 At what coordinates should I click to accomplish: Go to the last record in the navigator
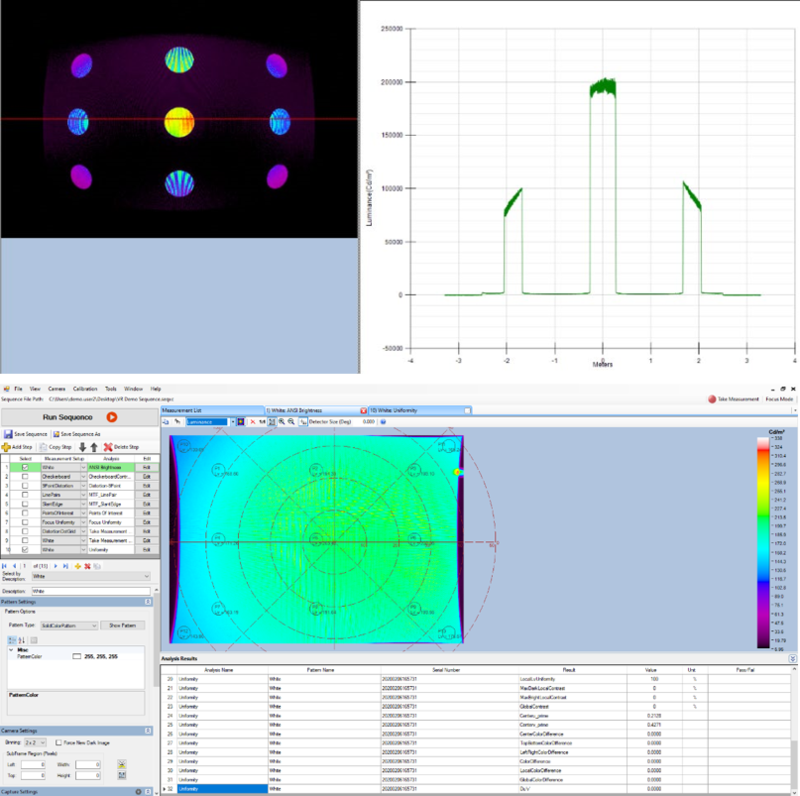[x=65, y=566]
